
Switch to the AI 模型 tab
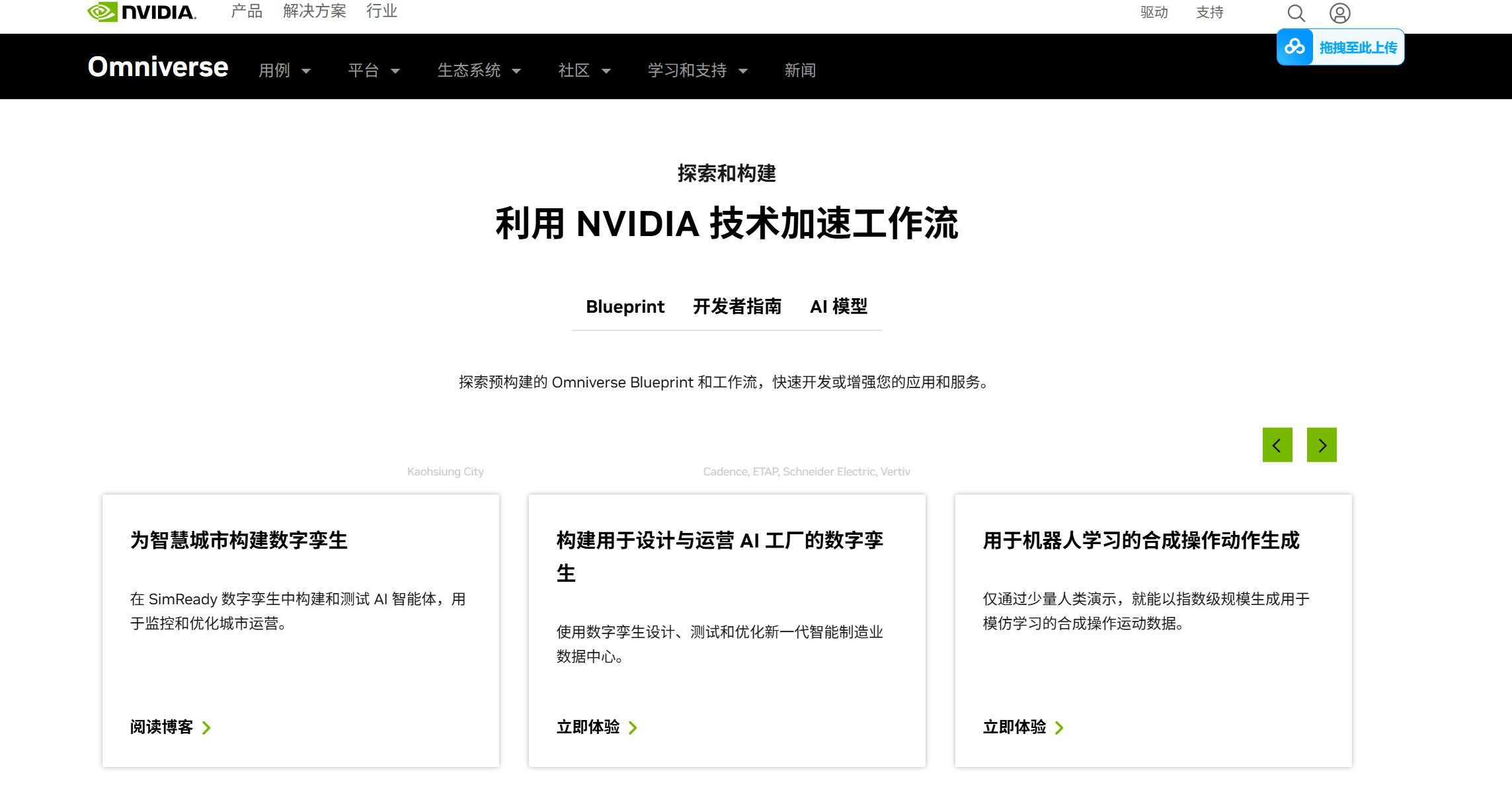pyautogui.click(x=838, y=307)
